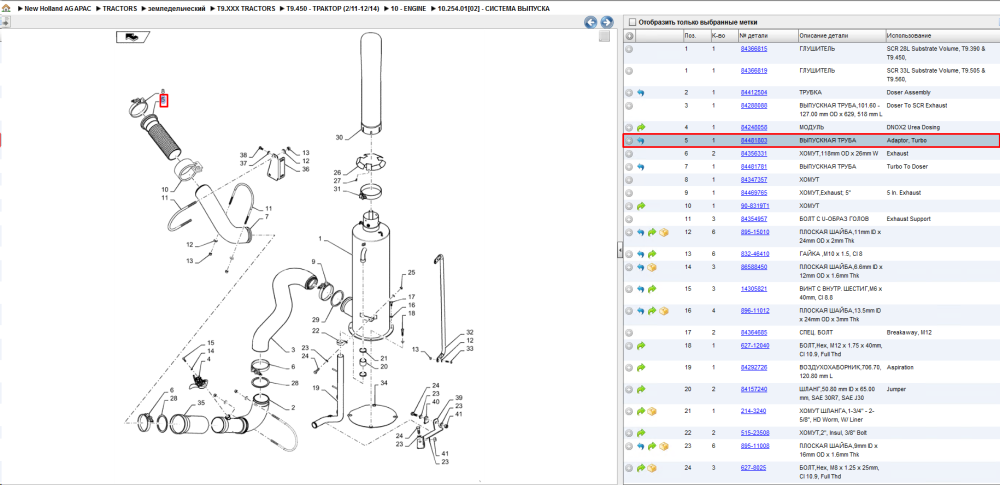
Task: Open part number link 84481803
Action: (753, 140)
